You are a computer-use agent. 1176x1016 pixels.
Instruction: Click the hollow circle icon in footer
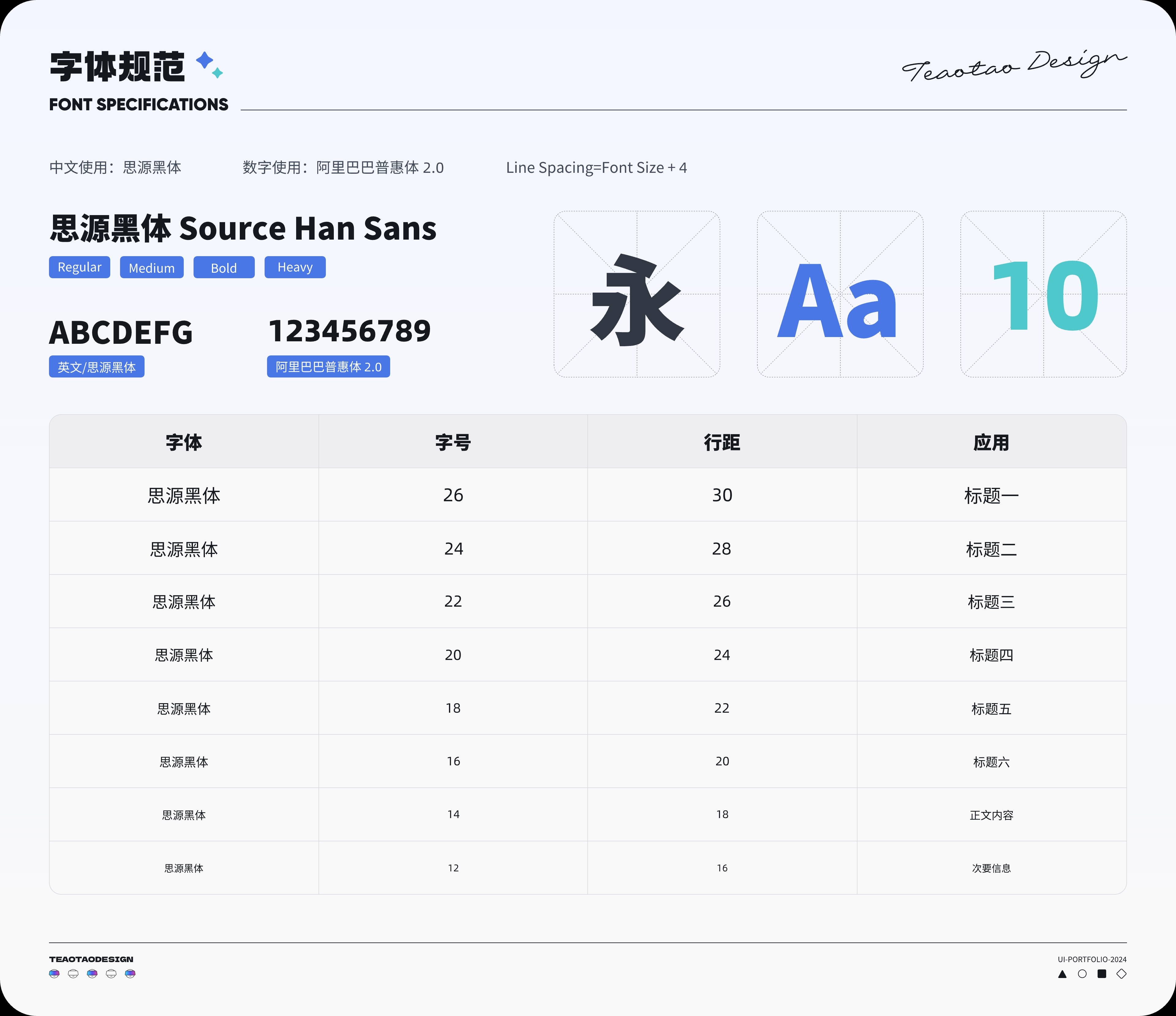coord(1082,974)
